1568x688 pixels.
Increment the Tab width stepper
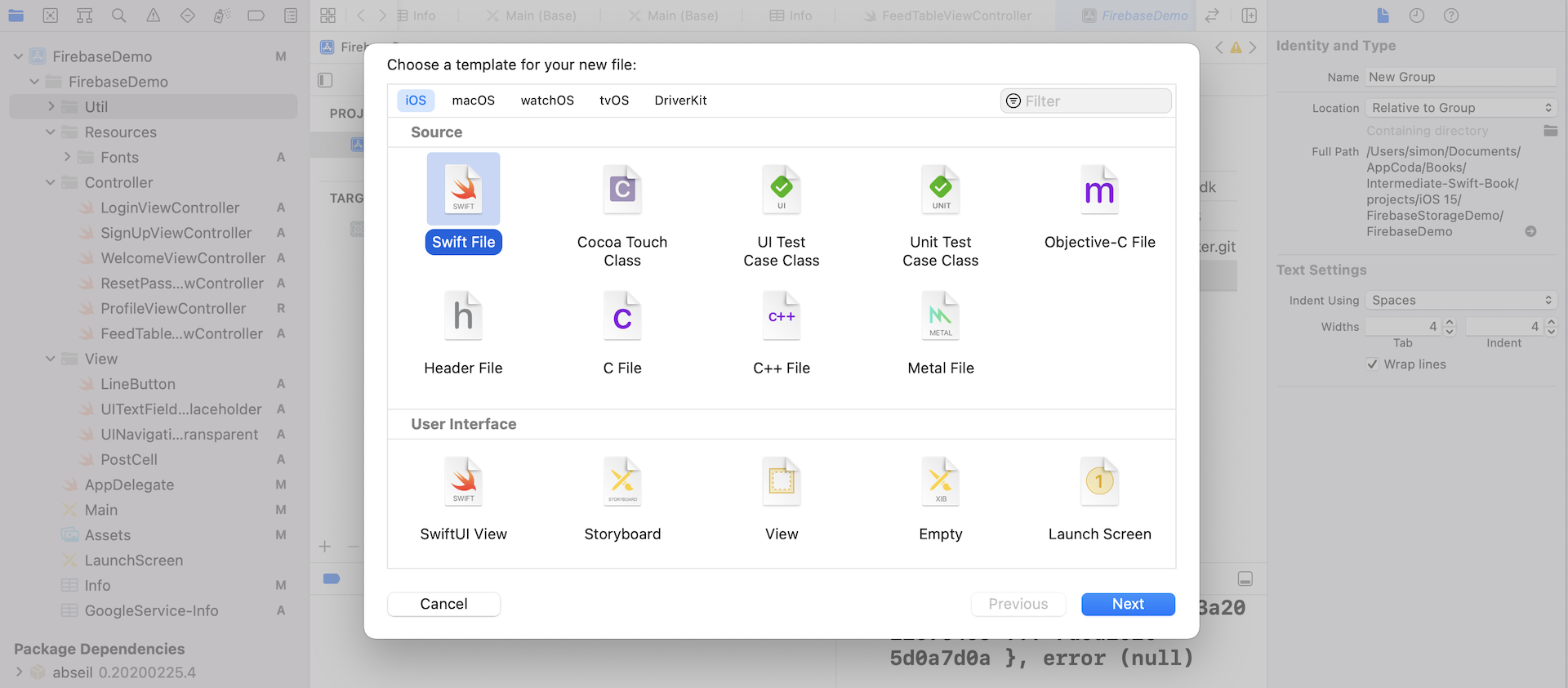[x=1450, y=323]
